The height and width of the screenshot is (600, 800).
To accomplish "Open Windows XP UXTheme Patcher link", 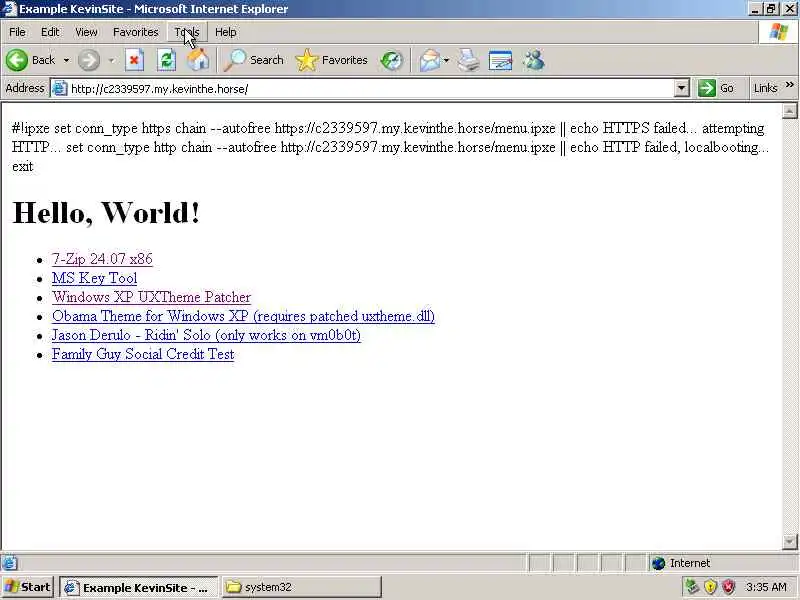I will point(152,297).
